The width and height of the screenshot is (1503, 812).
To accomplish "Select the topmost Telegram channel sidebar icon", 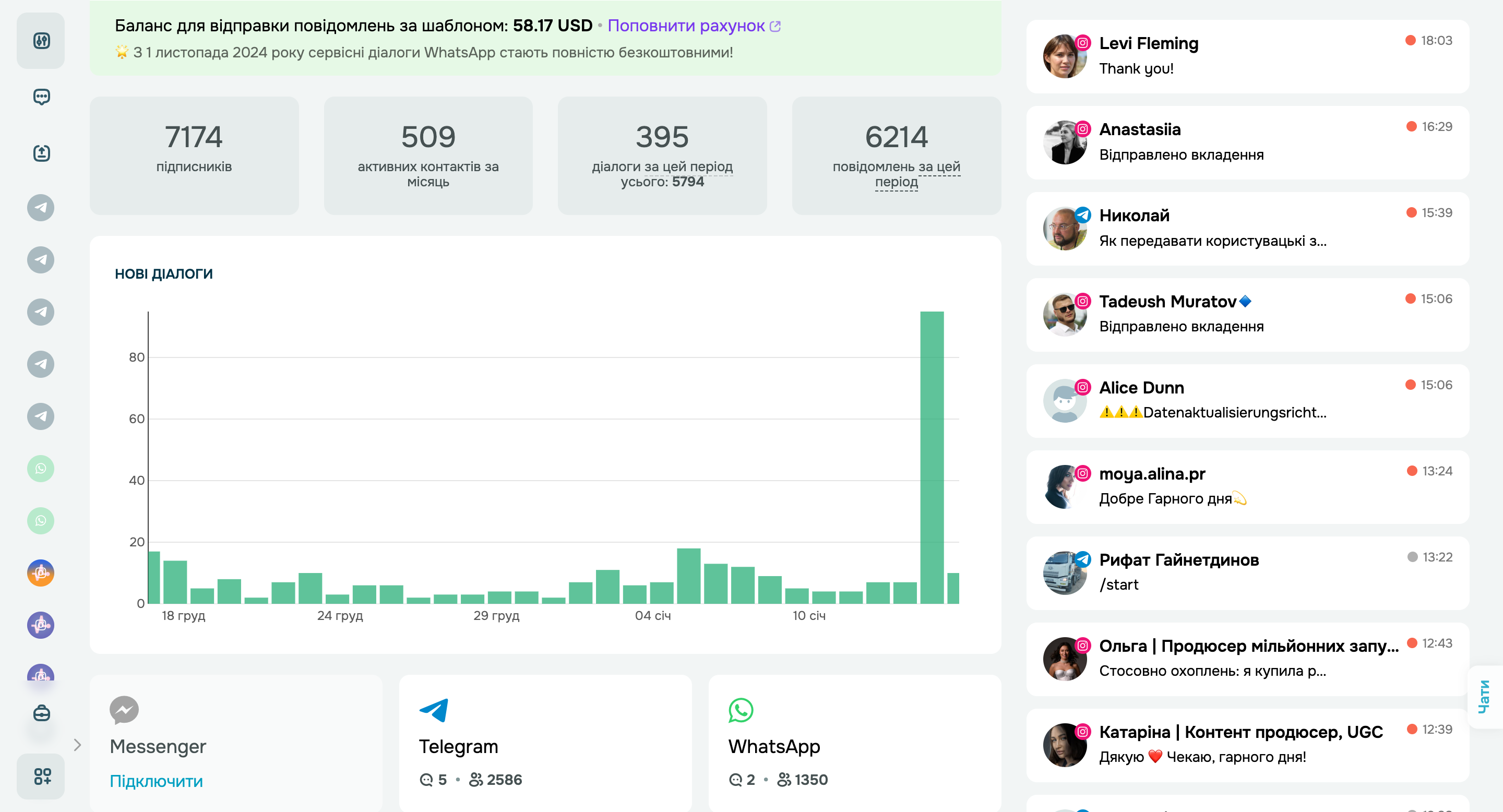I will click(x=41, y=208).
